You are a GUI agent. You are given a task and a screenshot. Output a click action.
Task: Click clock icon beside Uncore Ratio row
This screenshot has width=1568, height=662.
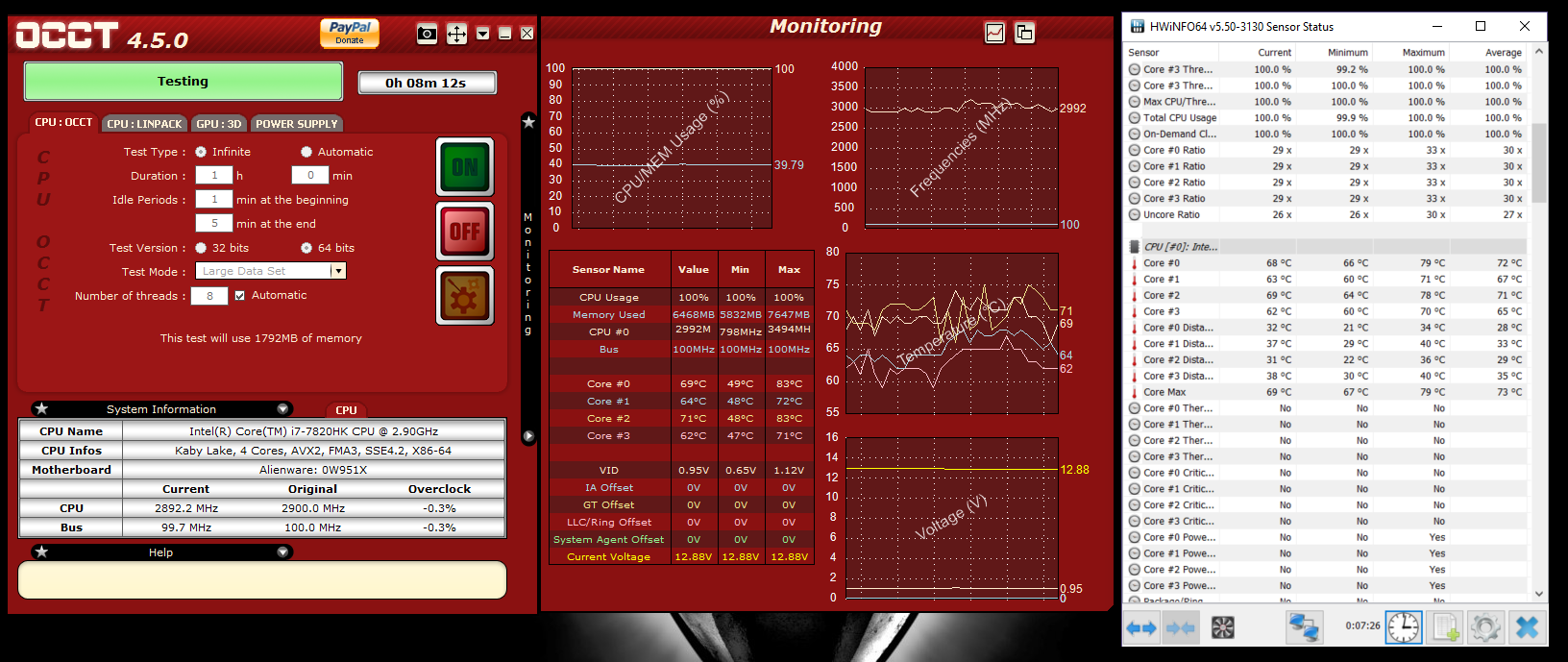pos(1134,215)
